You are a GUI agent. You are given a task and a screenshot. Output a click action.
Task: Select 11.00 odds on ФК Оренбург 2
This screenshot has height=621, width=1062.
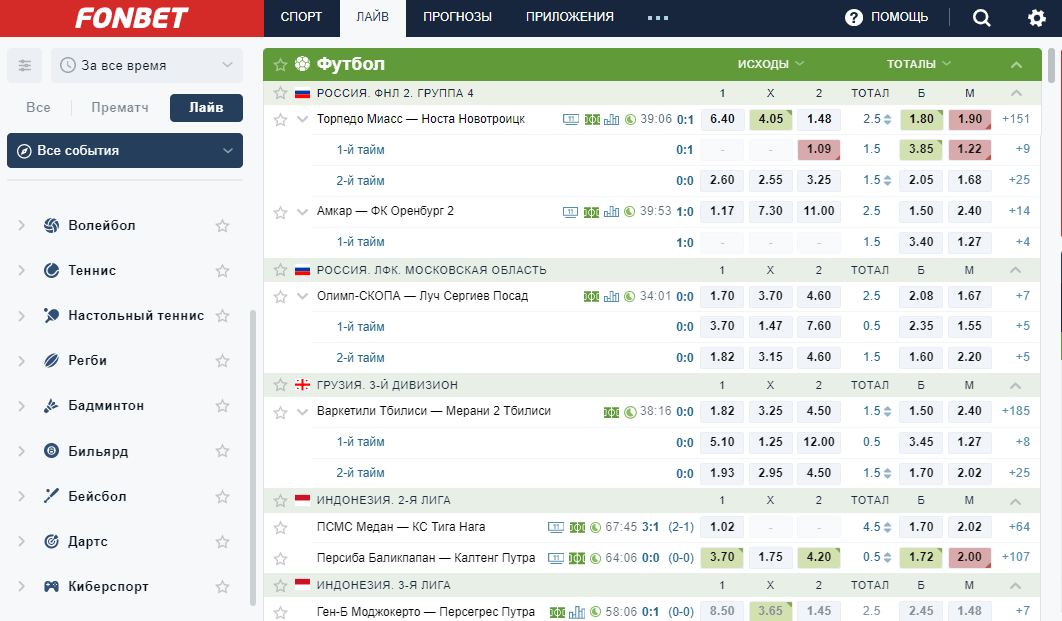819,211
